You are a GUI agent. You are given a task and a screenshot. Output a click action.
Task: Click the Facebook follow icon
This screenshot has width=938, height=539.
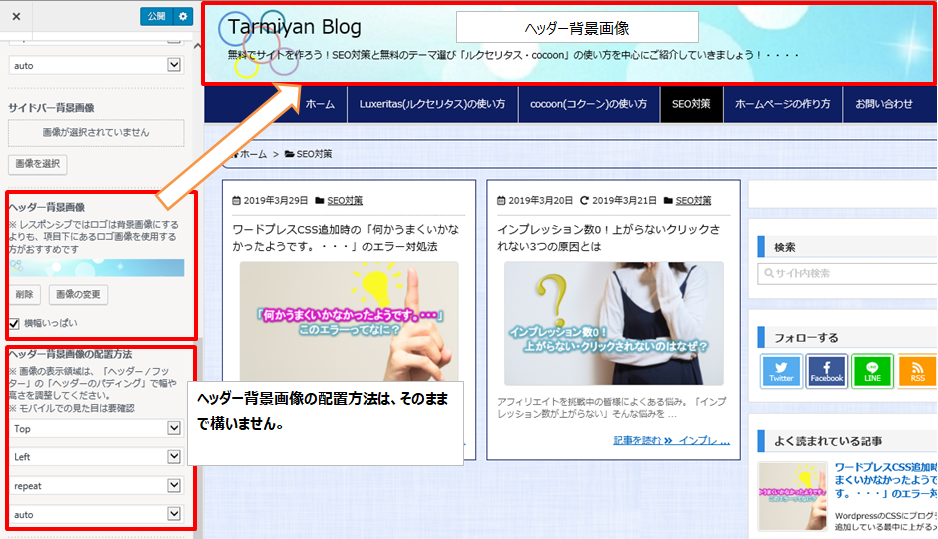[x=827, y=371]
